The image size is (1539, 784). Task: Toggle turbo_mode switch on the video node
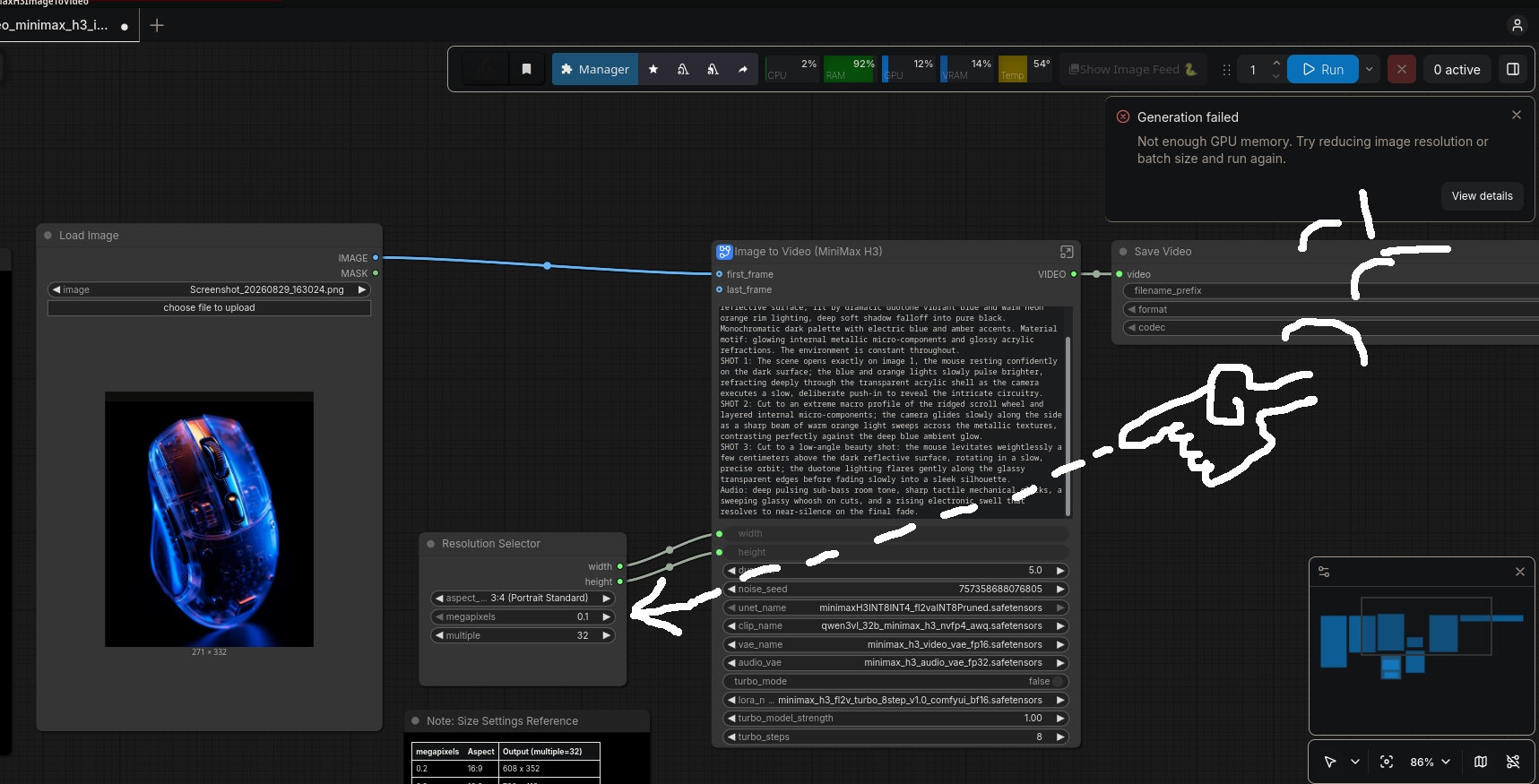(x=1058, y=682)
